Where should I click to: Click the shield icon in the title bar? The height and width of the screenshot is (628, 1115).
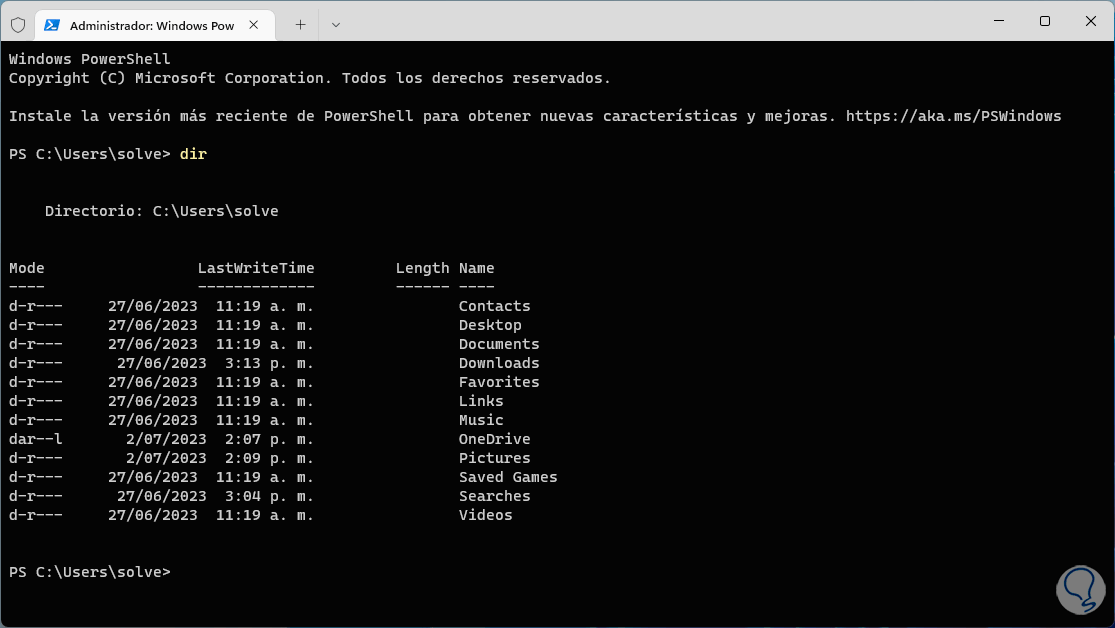[18, 25]
